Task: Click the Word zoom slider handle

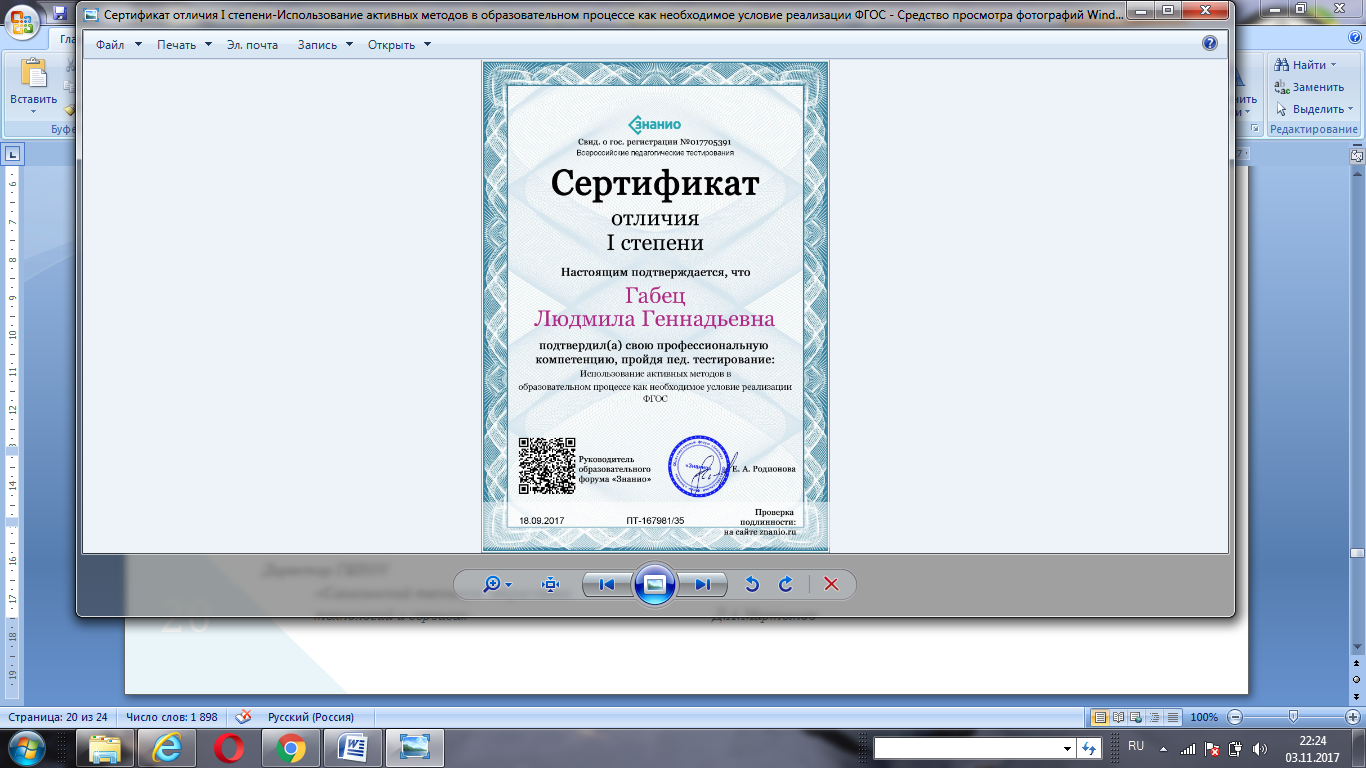Action: [1294, 717]
